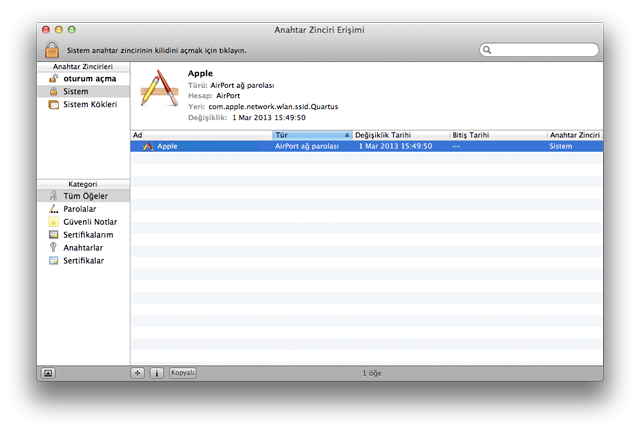Click the oturum açma unlocked padlock icon

click(53, 78)
